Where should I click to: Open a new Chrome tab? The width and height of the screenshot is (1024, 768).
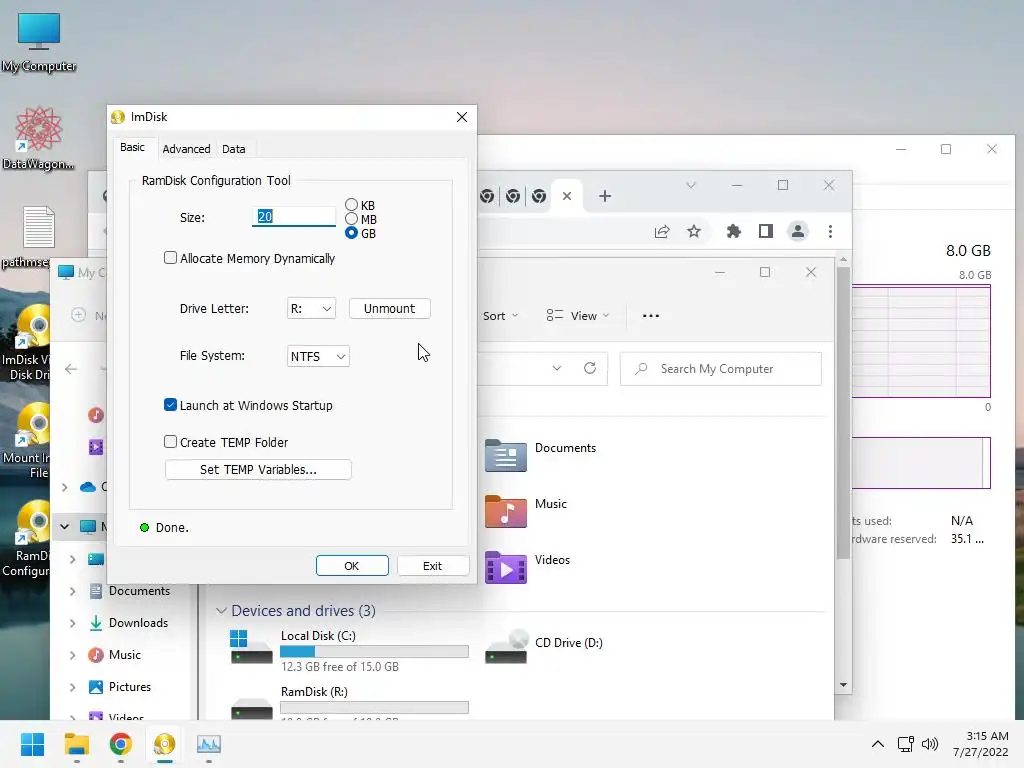tap(605, 196)
